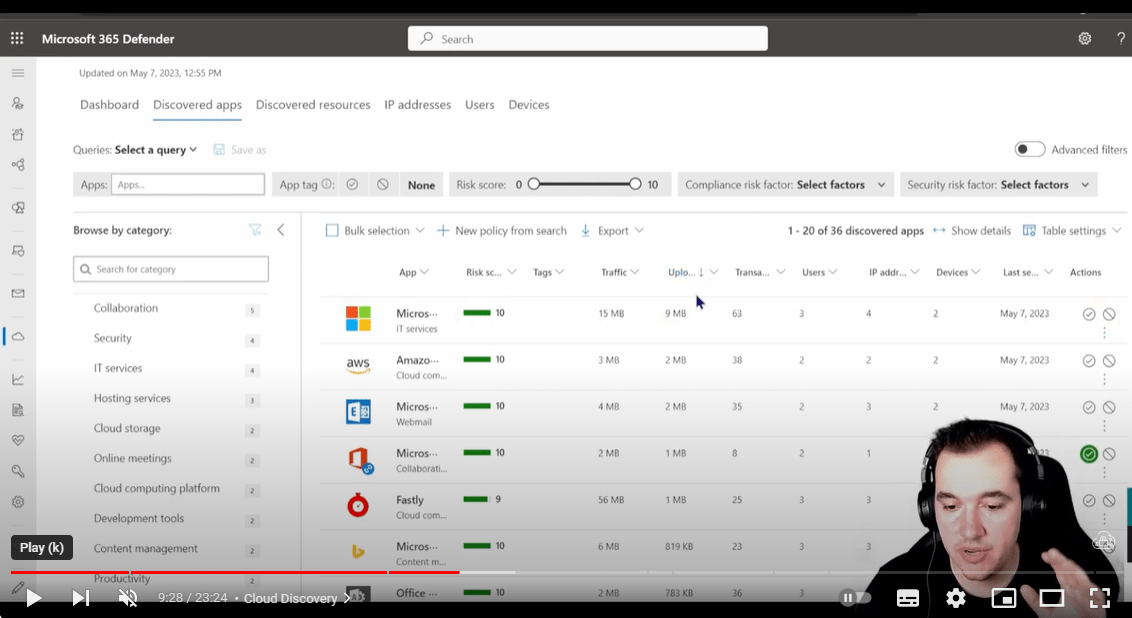The width and height of the screenshot is (1132, 618).
Task: Select the Discovered apps tab
Action: pyautogui.click(x=197, y=105)
